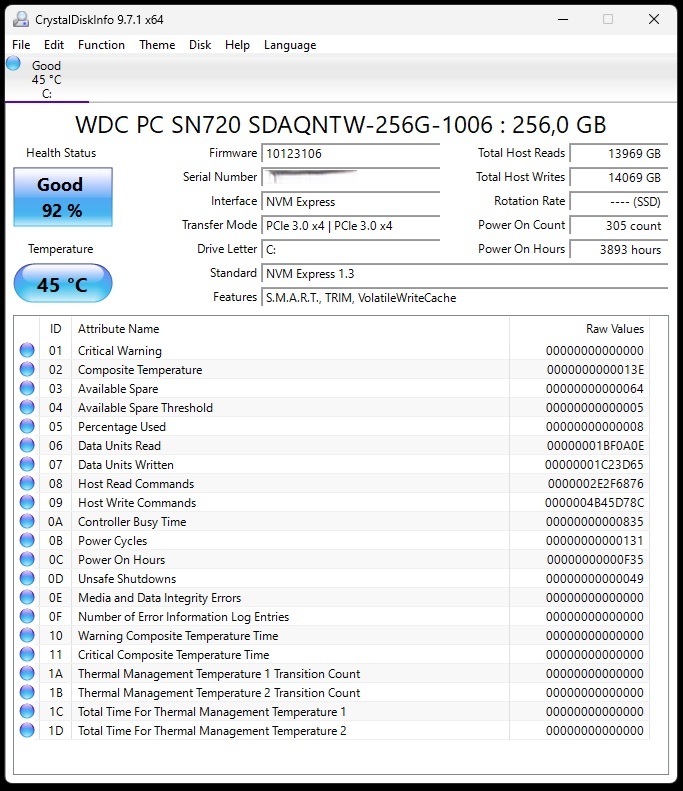The height and width of the screenshot is (791, 683).
Task: Select the C: drive tab showing Good 45 °C
Action: 46,80
